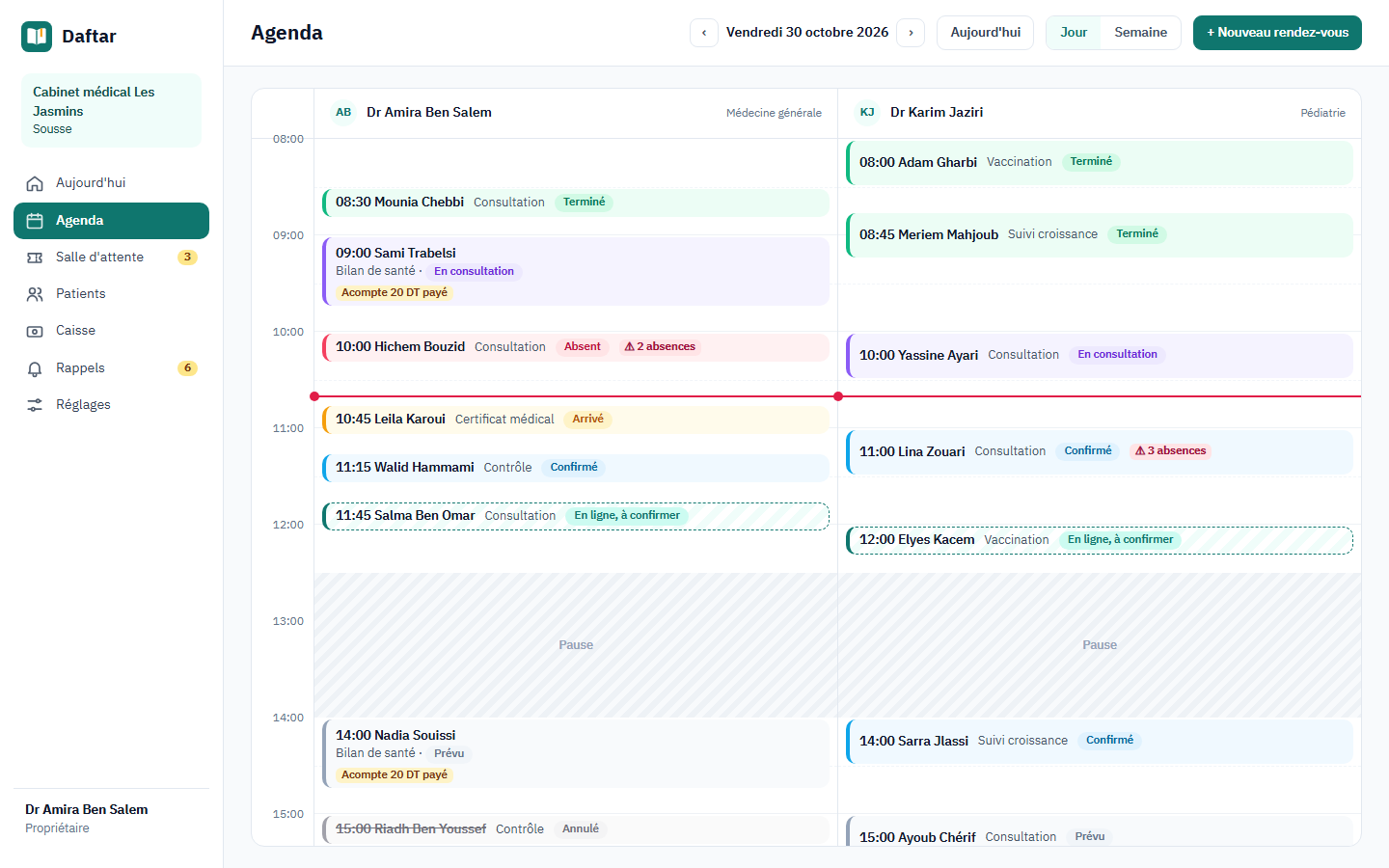Switch to Semaine view
The height and width of the screenshot is (868, 1389).
coord(1140,33)
